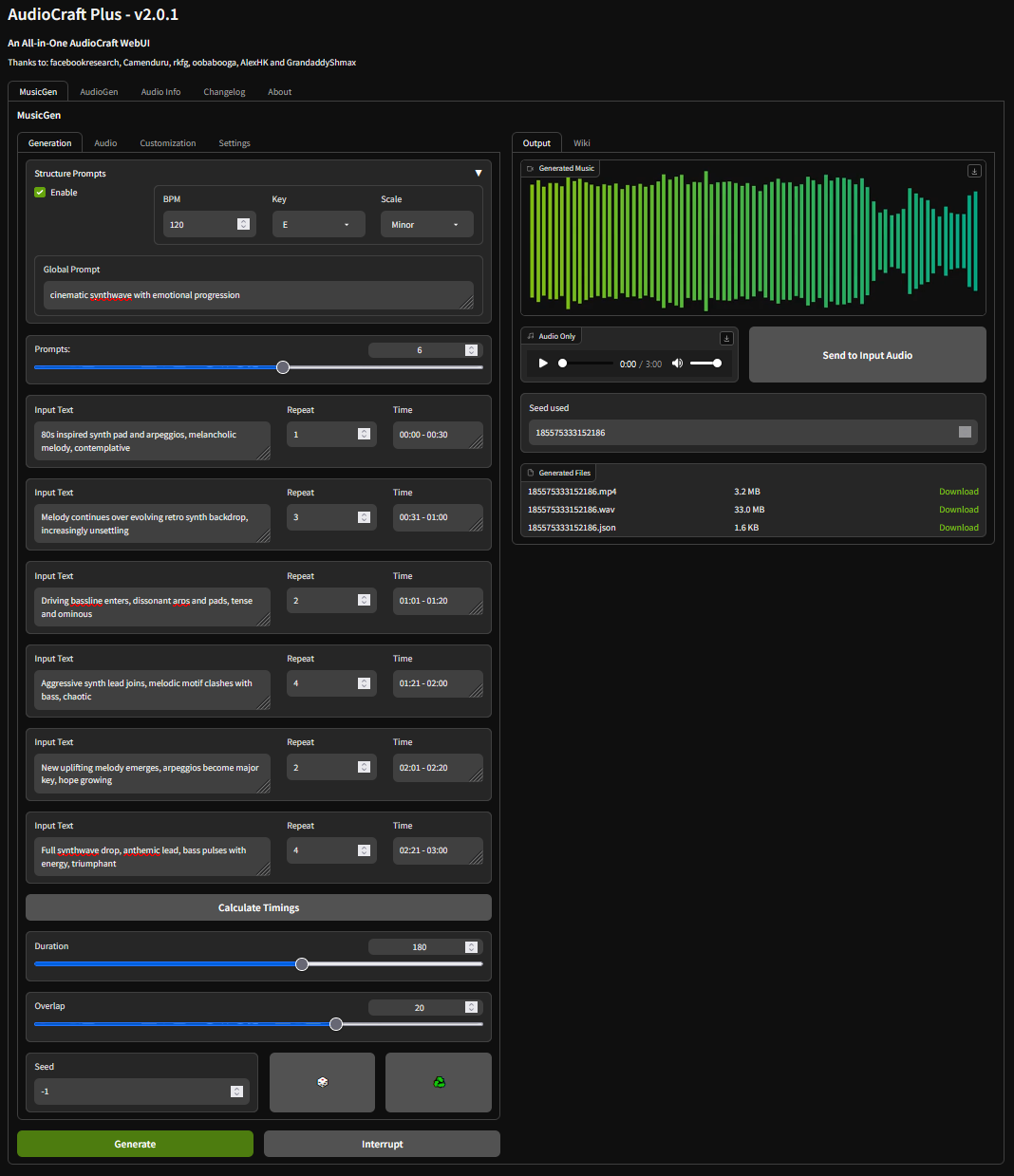Click the download icon in Audio Only player
Viewport: 1014px width, 1176px height.
click(x=726, y=337)
